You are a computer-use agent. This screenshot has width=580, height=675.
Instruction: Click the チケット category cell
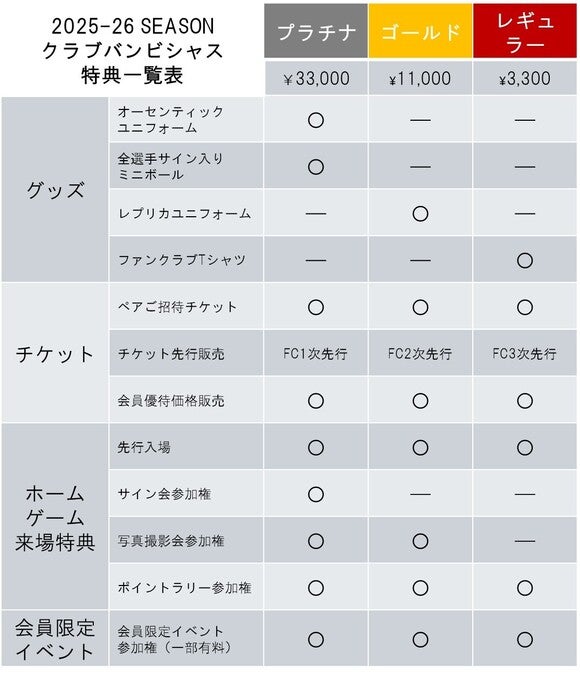point(55,353)
